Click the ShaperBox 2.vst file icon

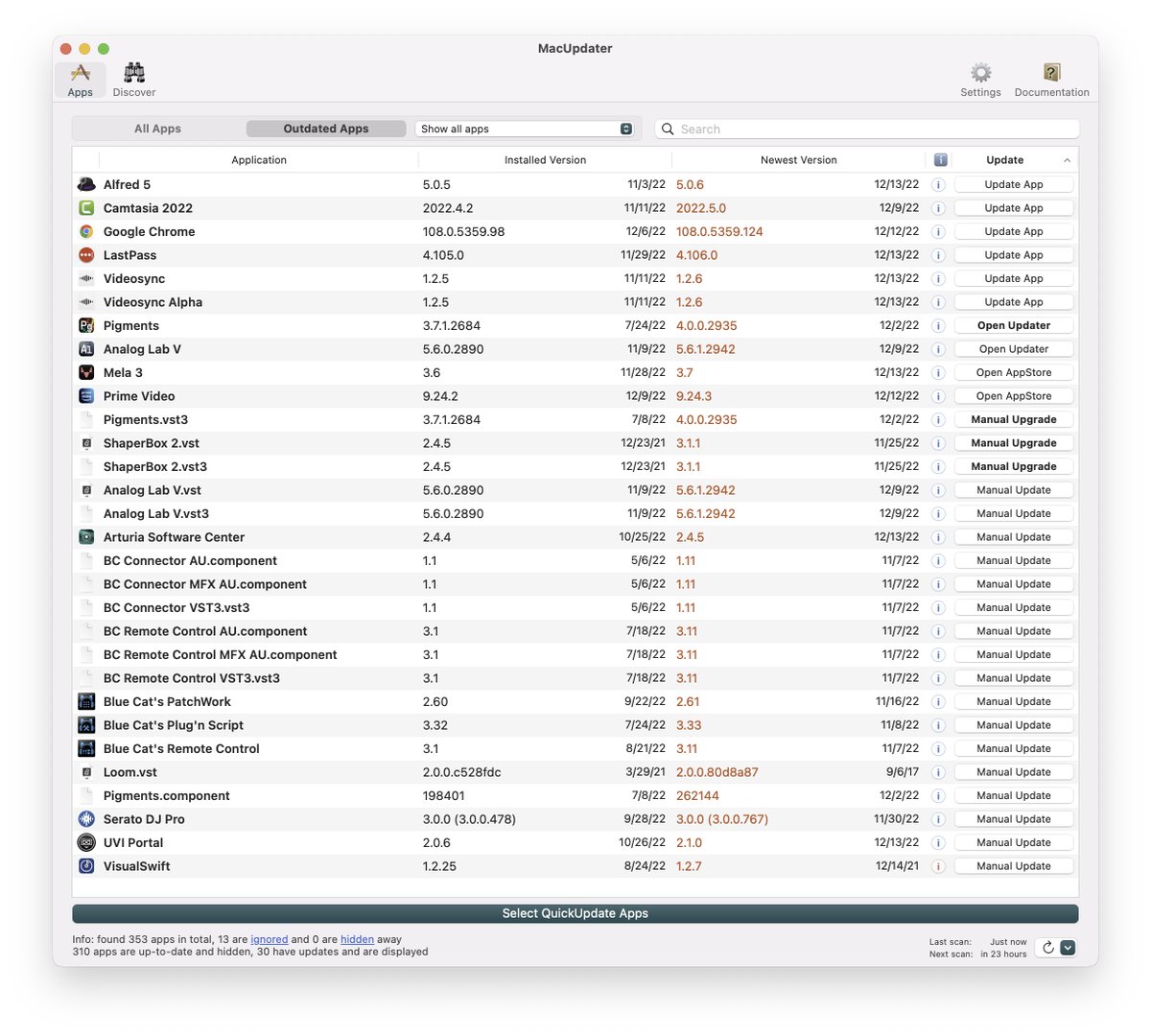click(x=86, y=443)
